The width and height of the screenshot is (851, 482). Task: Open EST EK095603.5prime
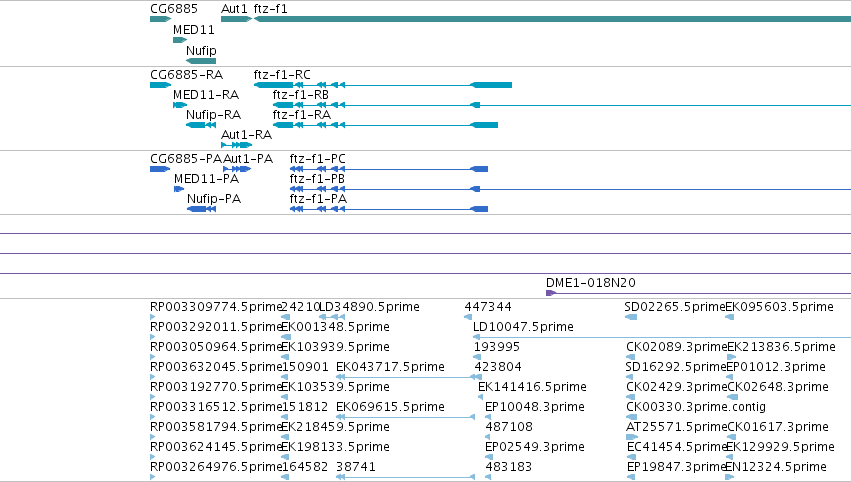[779, 307]
